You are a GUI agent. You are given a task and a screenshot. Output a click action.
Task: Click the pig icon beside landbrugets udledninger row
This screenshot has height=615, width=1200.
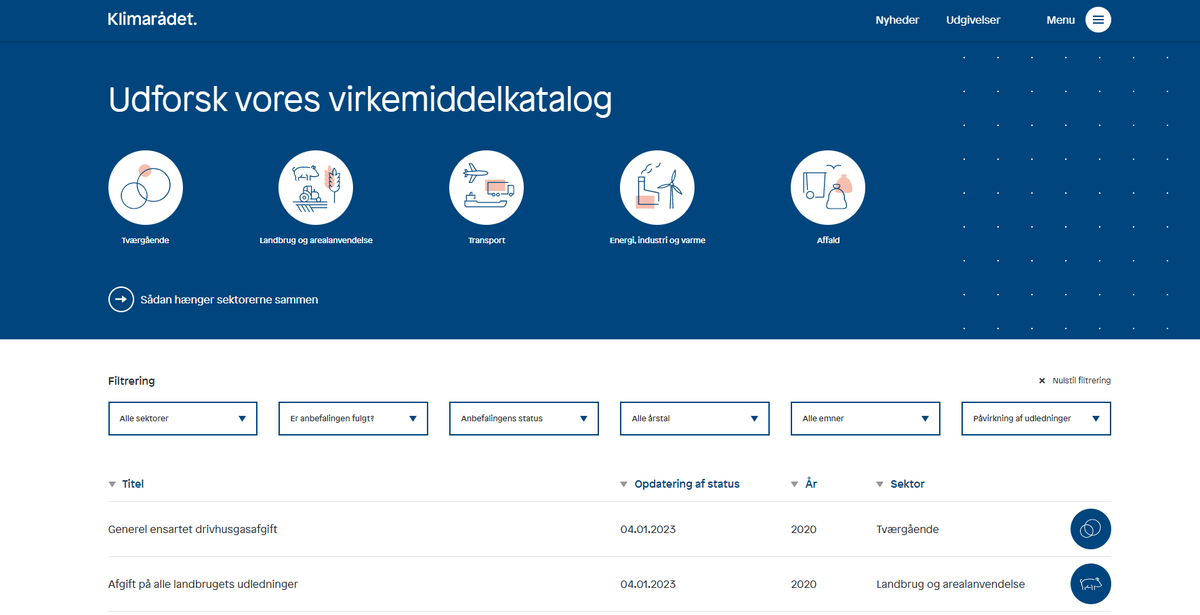[x=1090, y=583]
